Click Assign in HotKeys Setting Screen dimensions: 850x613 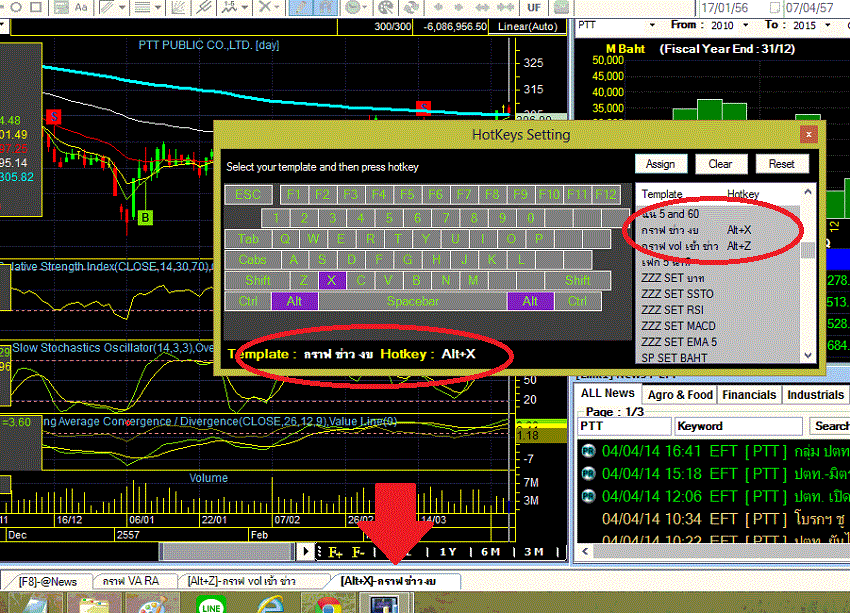coord(661,164)
